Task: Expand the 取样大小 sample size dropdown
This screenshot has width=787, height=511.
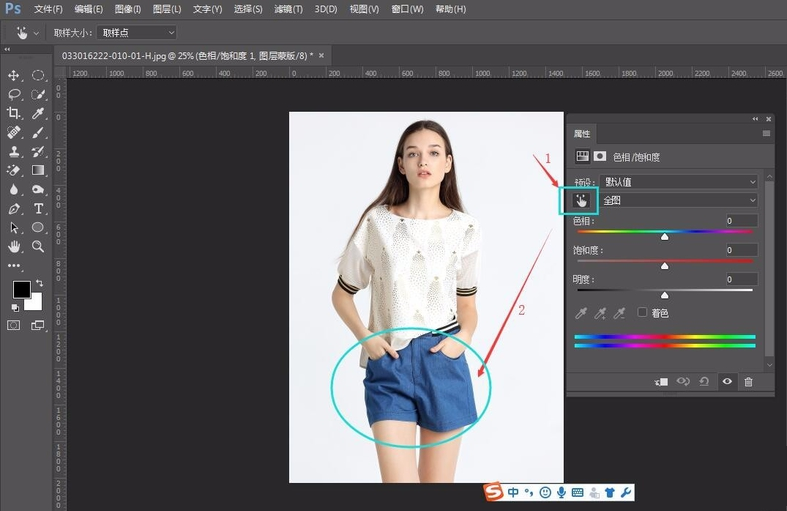Action: [x=137, y=32]
